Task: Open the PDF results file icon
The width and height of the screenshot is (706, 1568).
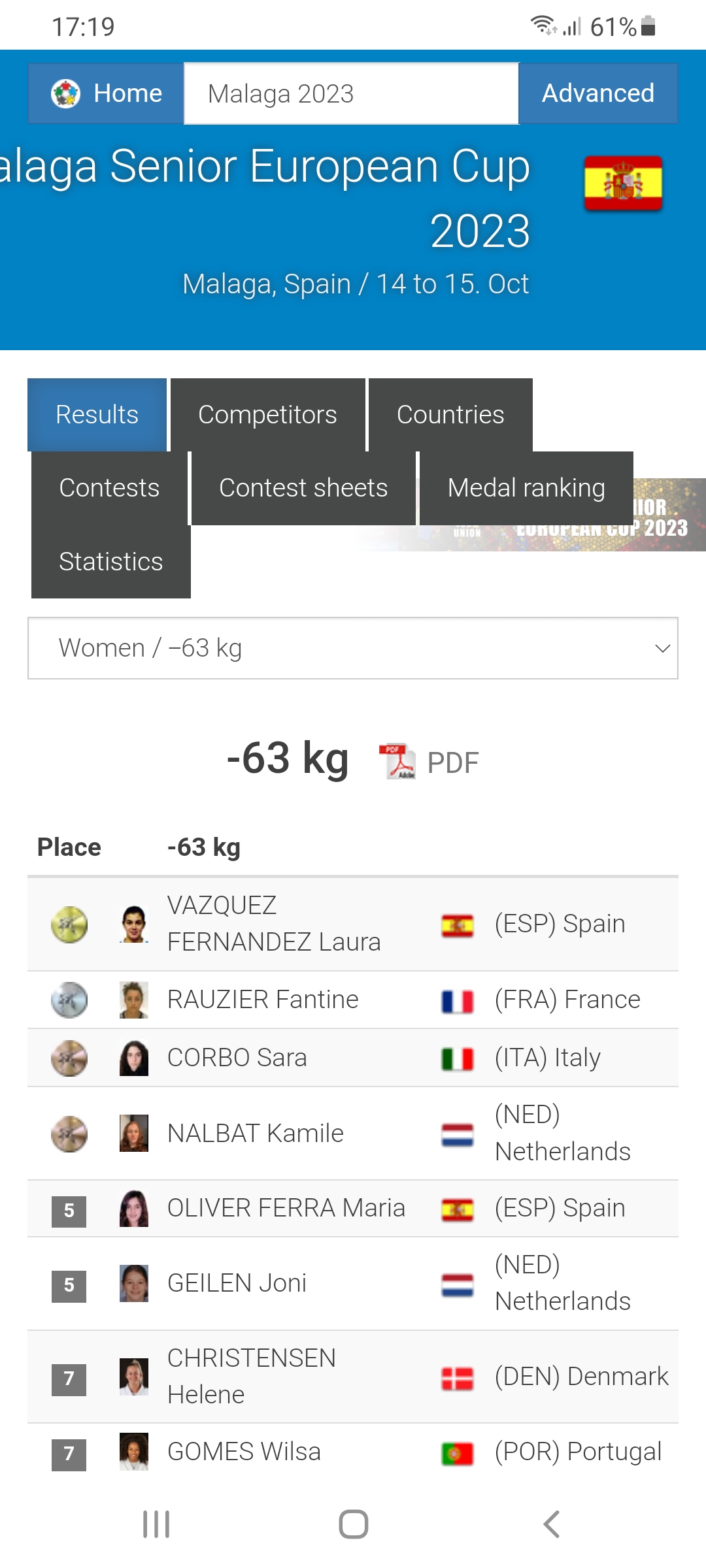Action: (x=397, y=762)
